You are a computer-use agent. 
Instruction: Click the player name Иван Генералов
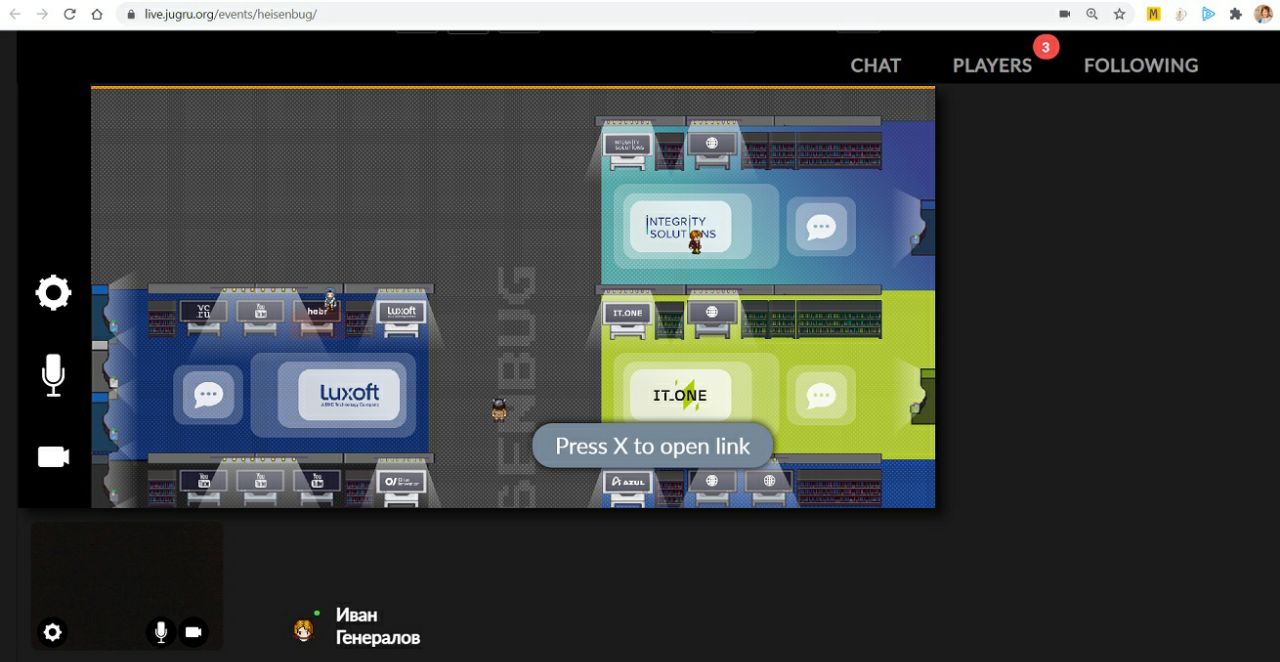[377, 626]
